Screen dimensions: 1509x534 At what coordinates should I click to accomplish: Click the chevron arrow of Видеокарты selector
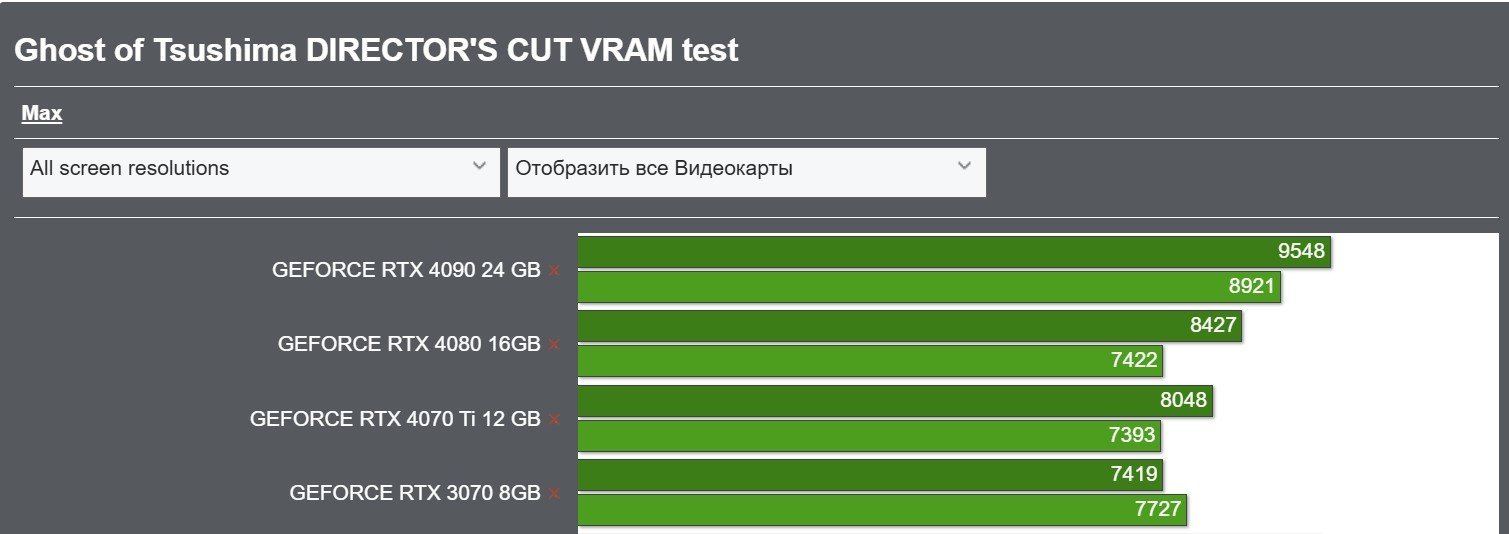pyautogui.click(x=964, y=166)
